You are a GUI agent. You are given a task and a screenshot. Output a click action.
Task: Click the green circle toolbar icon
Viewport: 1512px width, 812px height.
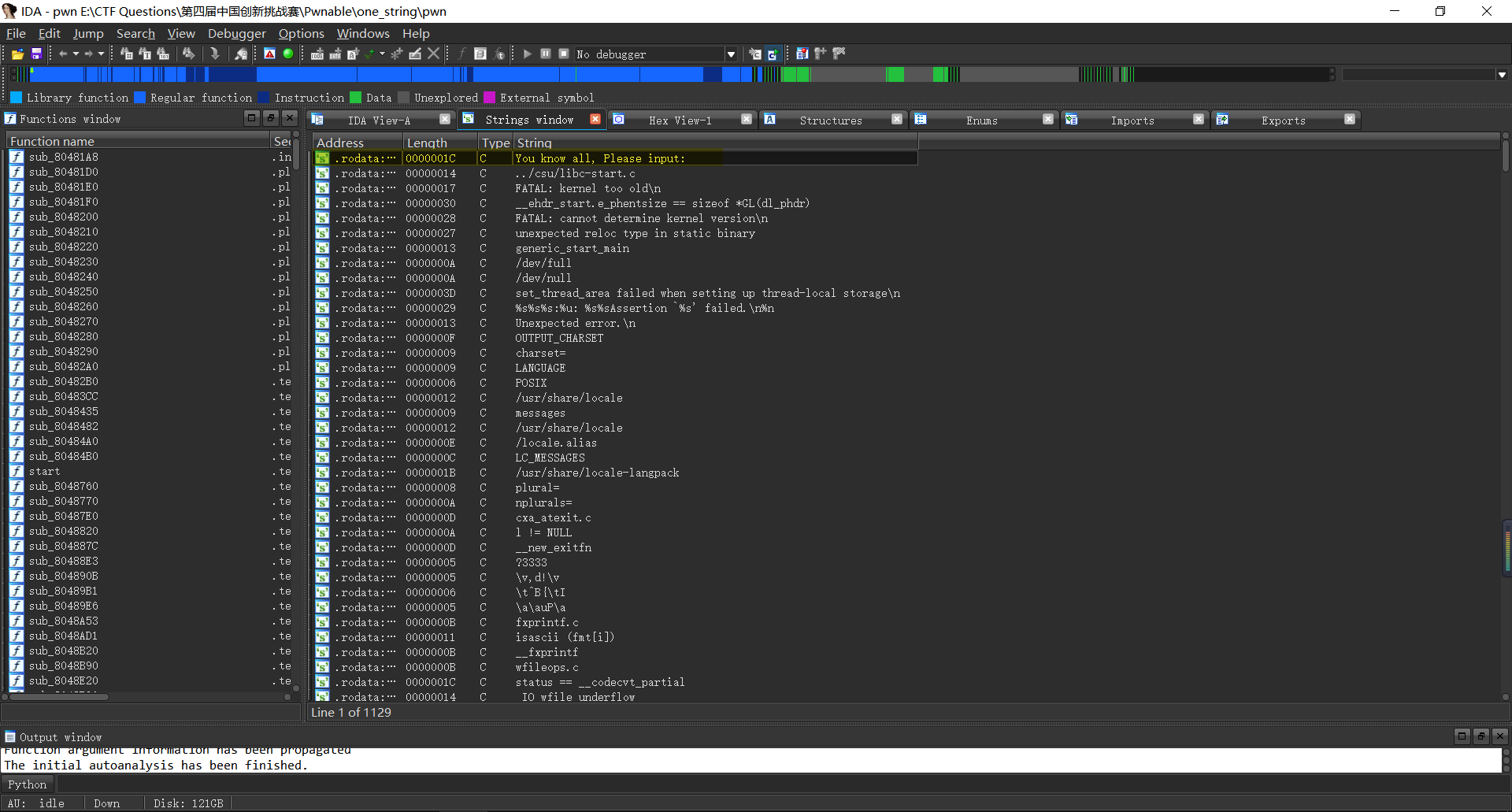288,54
